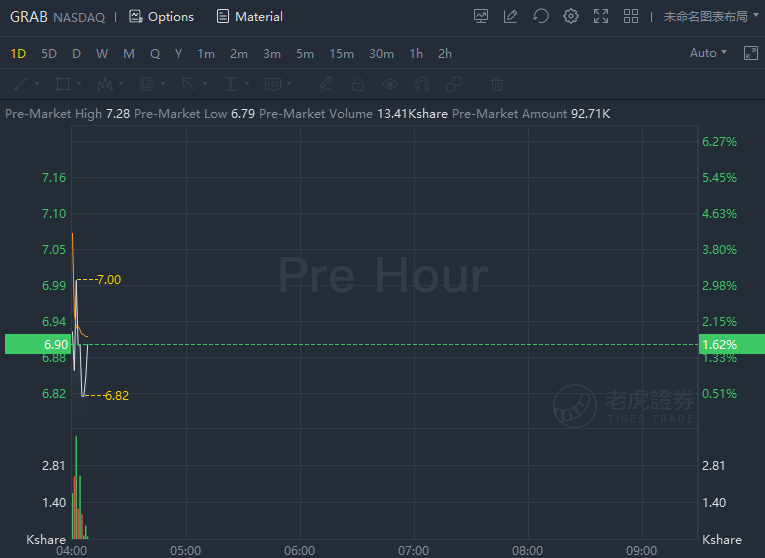Open chart settings gear icon

coord(571,16)
